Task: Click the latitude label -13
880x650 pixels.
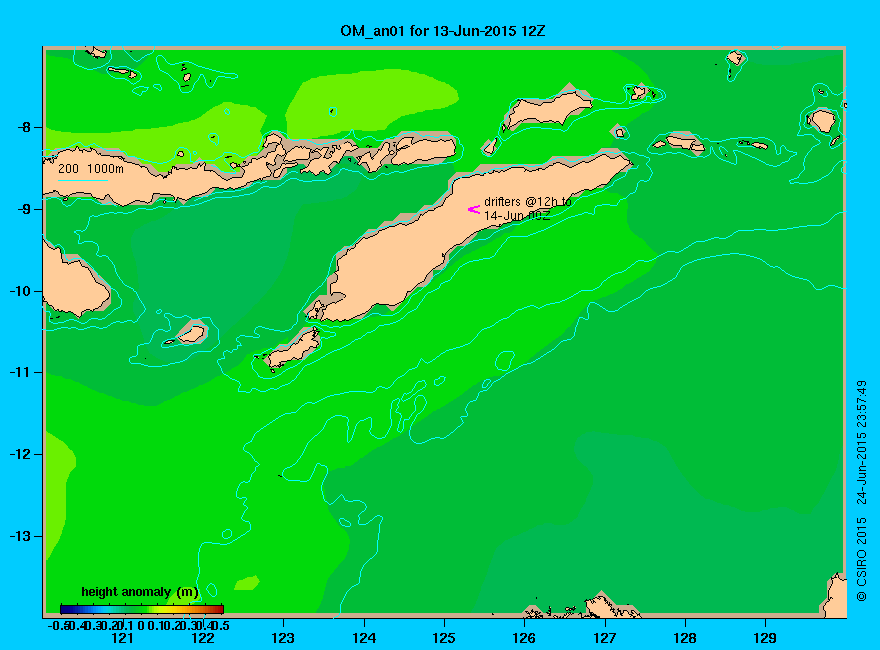Action: (19, 536)
